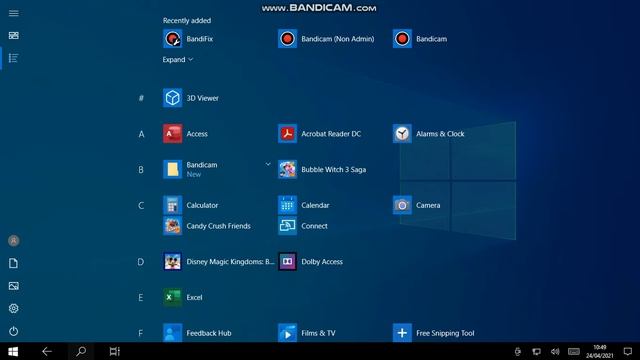This screenshot has width=640, height=360.
Task: Jump to letter section C
Action: (x=141, y=205)
